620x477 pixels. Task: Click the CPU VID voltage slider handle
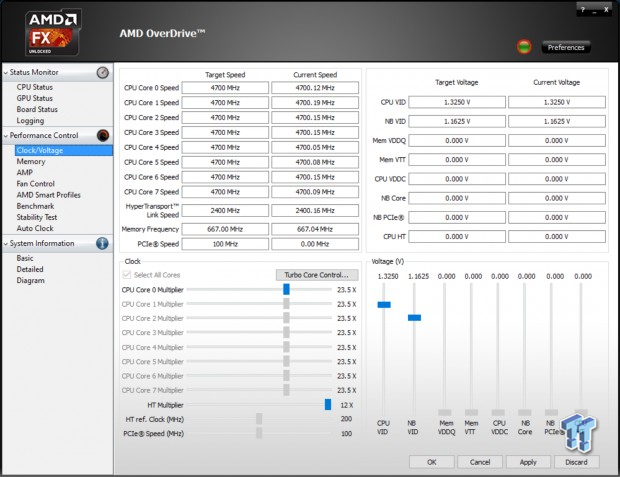click(383, 304)
